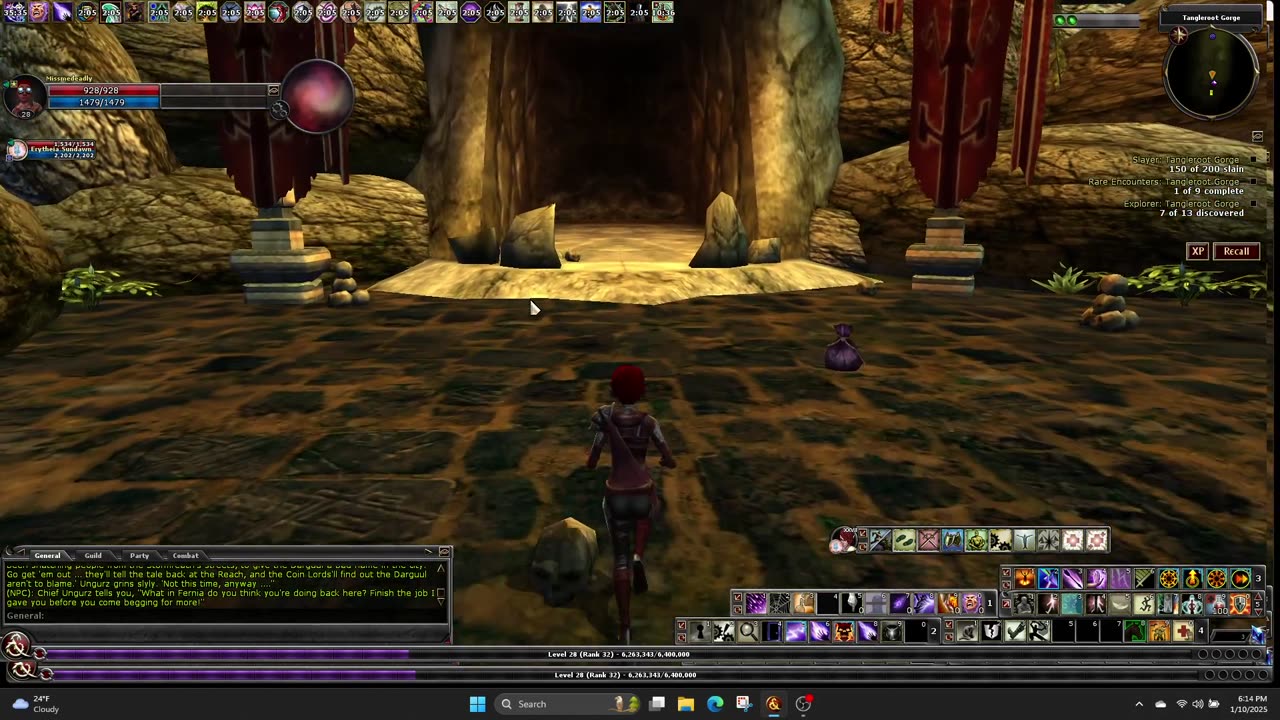This screenshot has height=720, width=1280.
Task: Open File Explorer from the taskbar
Action: click(686, 704)
